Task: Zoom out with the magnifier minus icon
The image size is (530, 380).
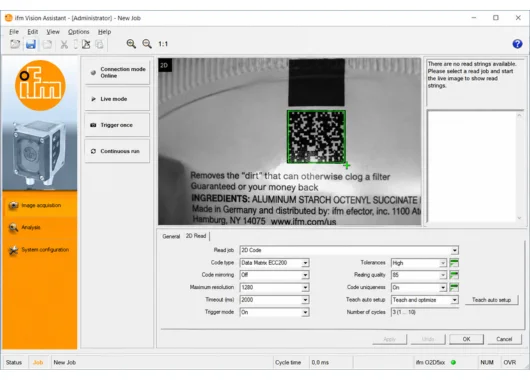Action: point(147,44)
